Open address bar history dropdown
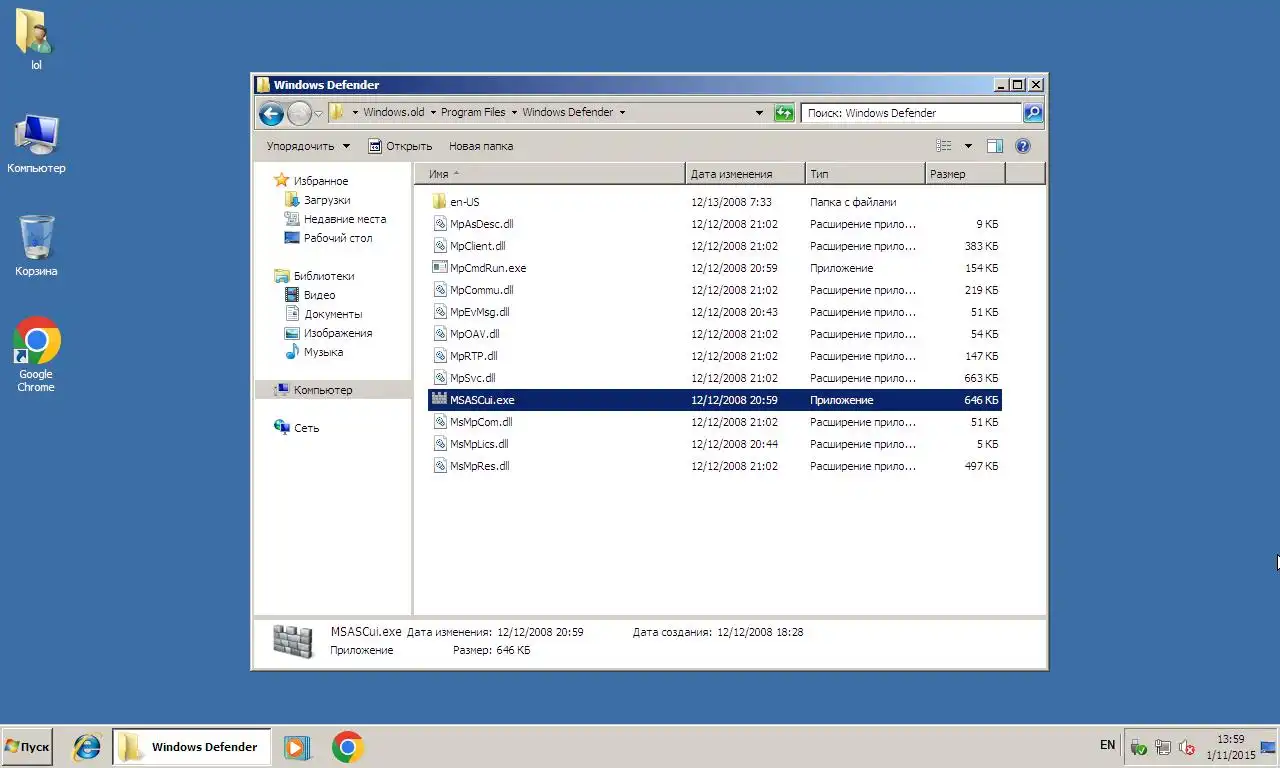 click(x=759, y=113)
